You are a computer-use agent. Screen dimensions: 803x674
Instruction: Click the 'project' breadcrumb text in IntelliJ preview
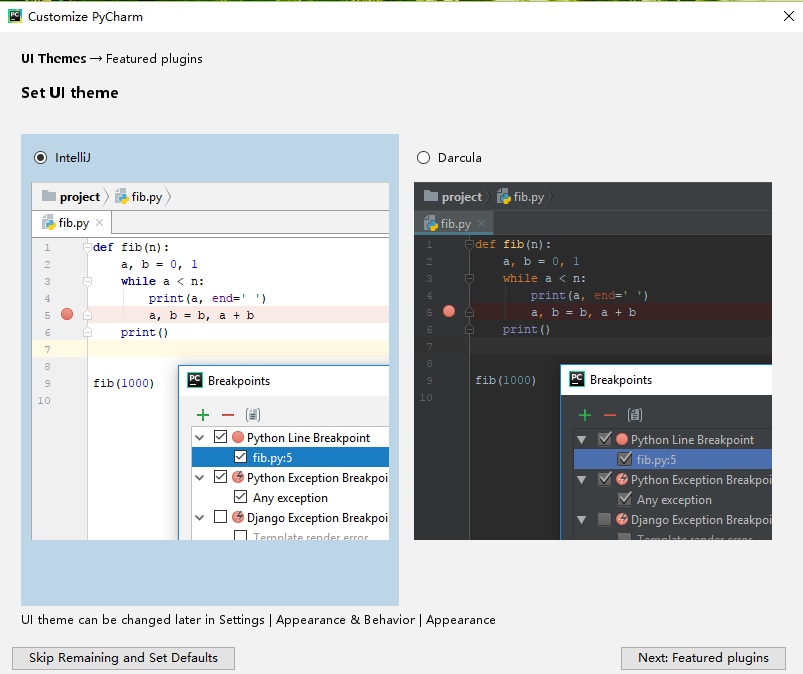(x=79, y=197)
